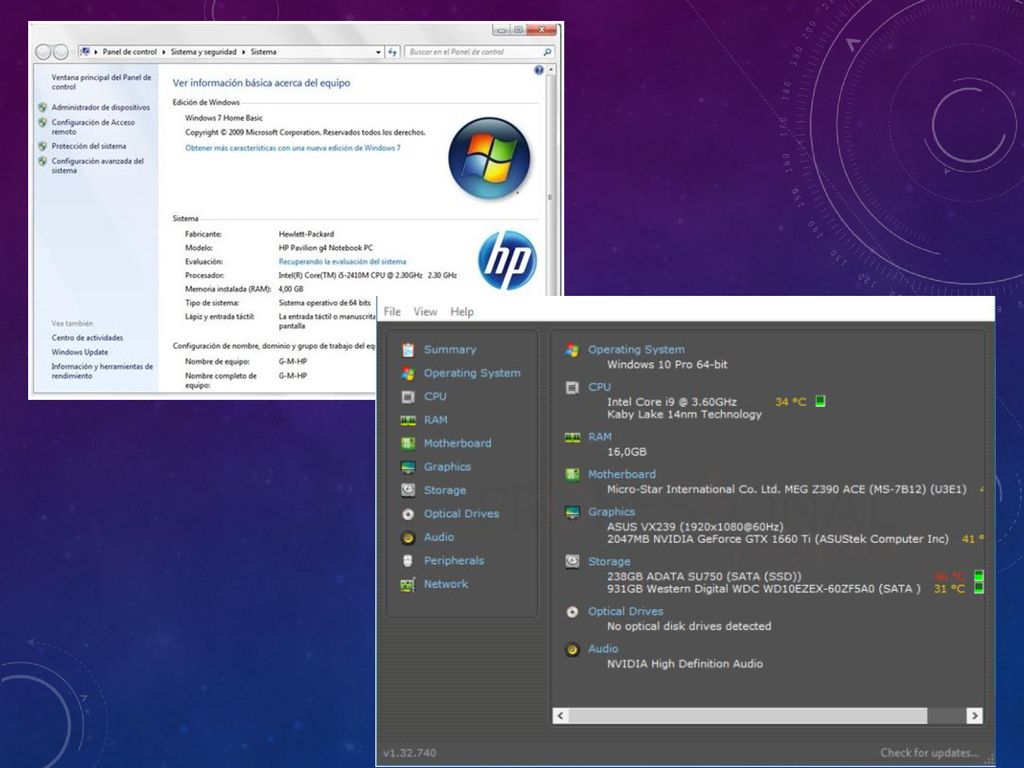Click the Graphics heading in Speccy summary panel
The height and width of the screenshot is (768, 1024).
[x=611, y=512]
